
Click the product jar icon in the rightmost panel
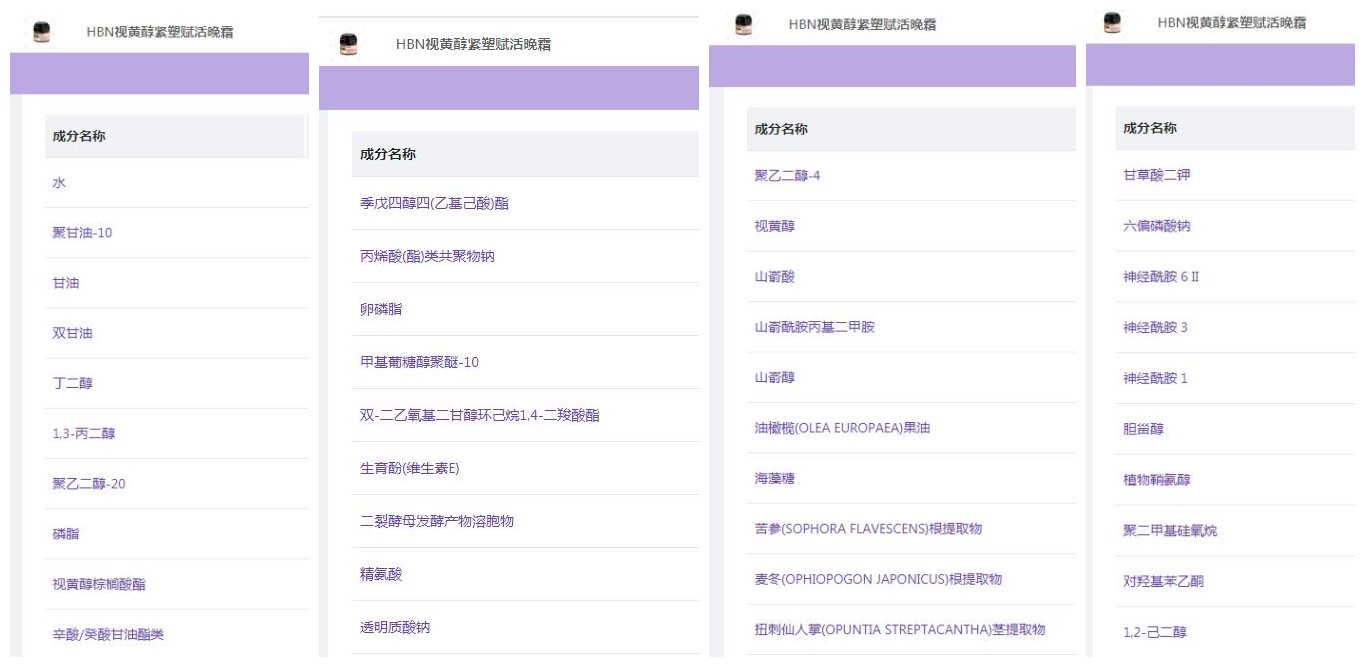[x=1112, y=22]
